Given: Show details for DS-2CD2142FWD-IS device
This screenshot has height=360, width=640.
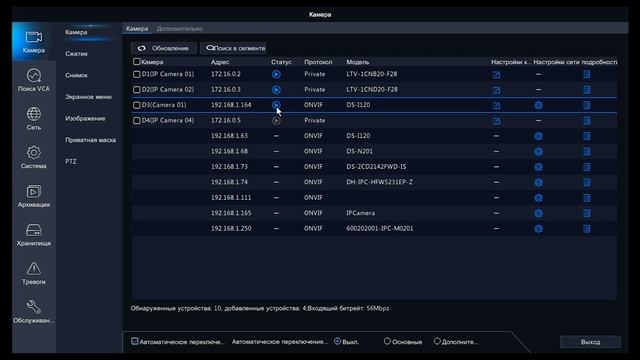Looking at the screenshot, I should coord(587,167).
